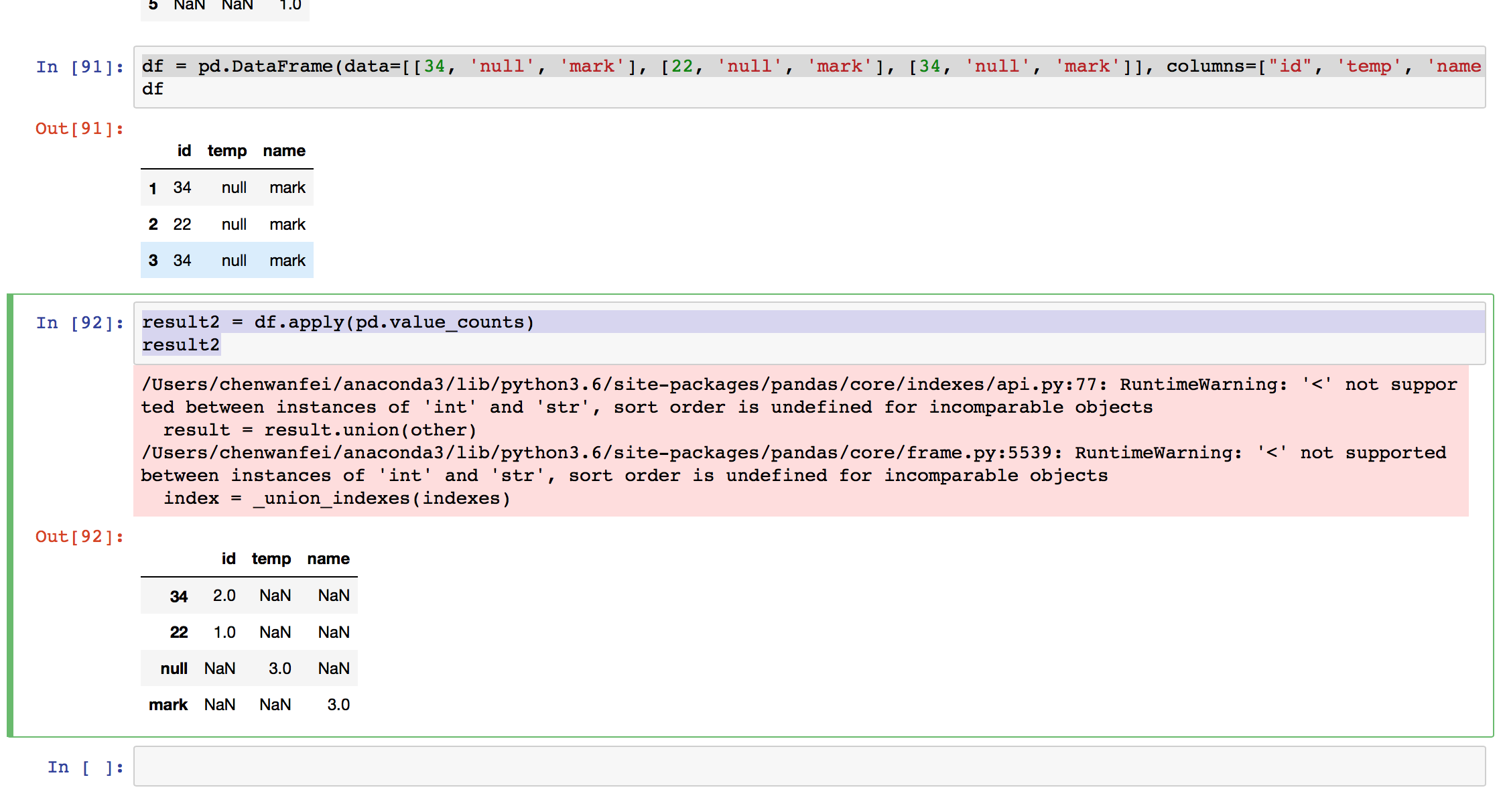
Task: Click id value 34 in row 3 of Out[91]
Action: pyautogui.click(x=182, y=261)
